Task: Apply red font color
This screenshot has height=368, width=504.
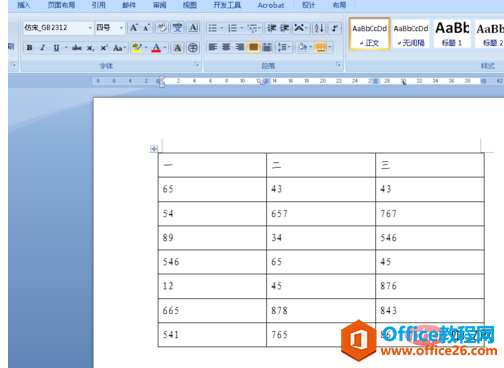Action: (x=156, y=48)
